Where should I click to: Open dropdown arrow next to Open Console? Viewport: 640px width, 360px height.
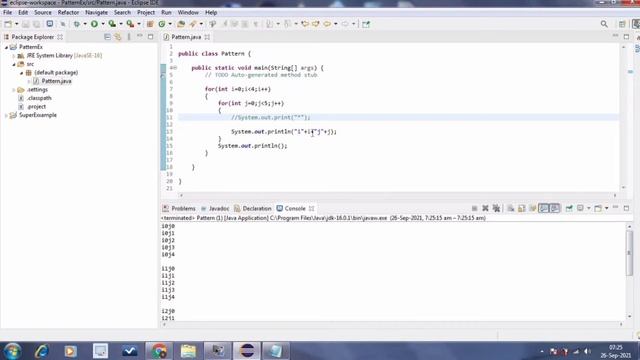coord(607,209)
